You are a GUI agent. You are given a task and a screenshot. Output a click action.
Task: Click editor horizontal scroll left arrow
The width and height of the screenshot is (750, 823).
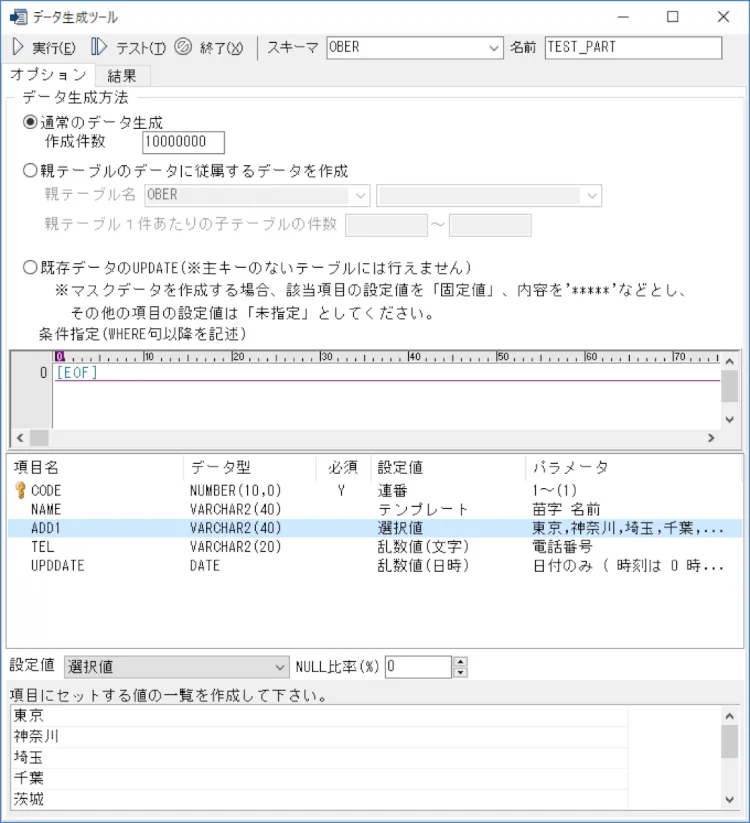click(20, 437)
